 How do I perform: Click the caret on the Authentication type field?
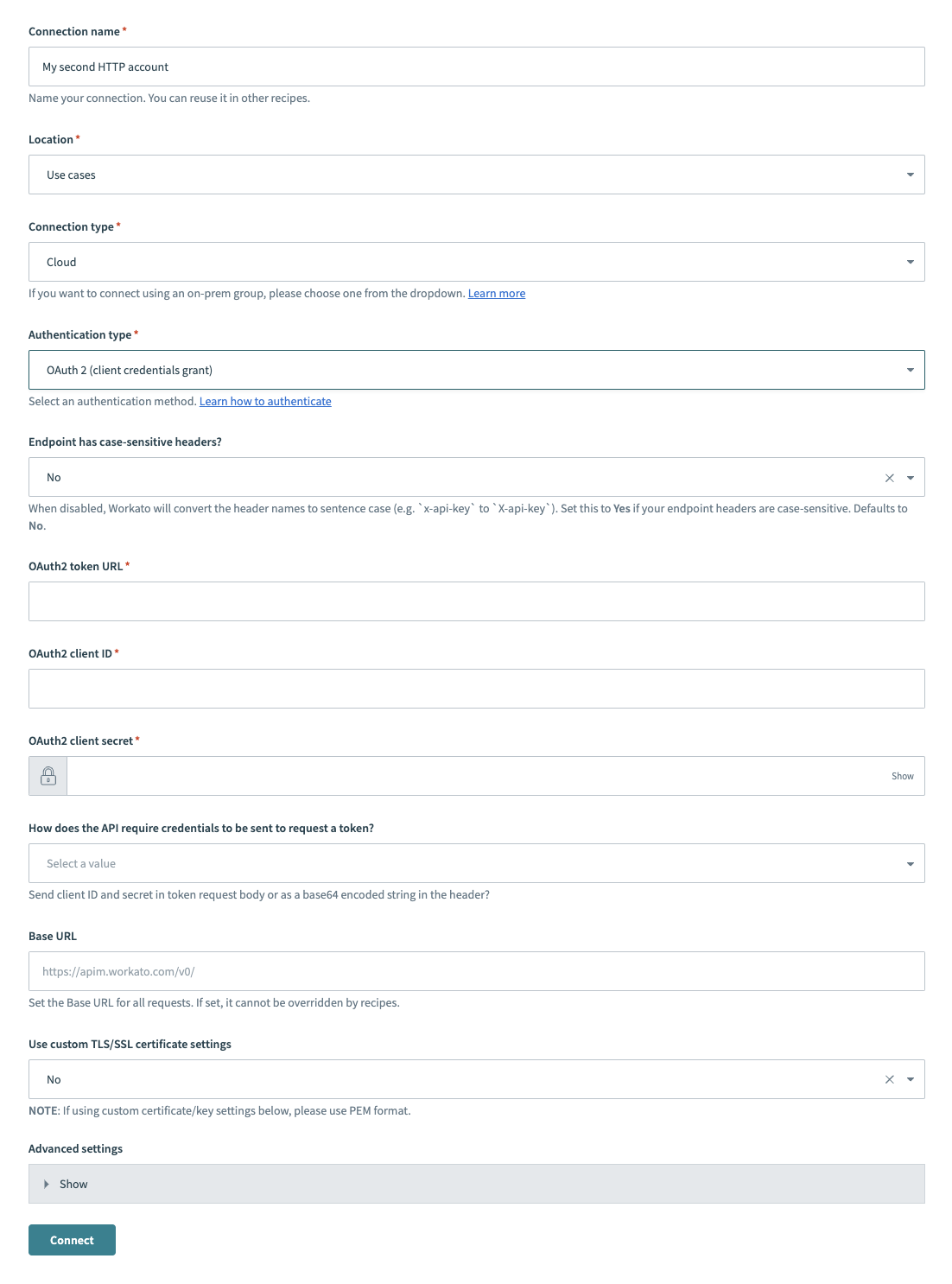click(910, 369)
